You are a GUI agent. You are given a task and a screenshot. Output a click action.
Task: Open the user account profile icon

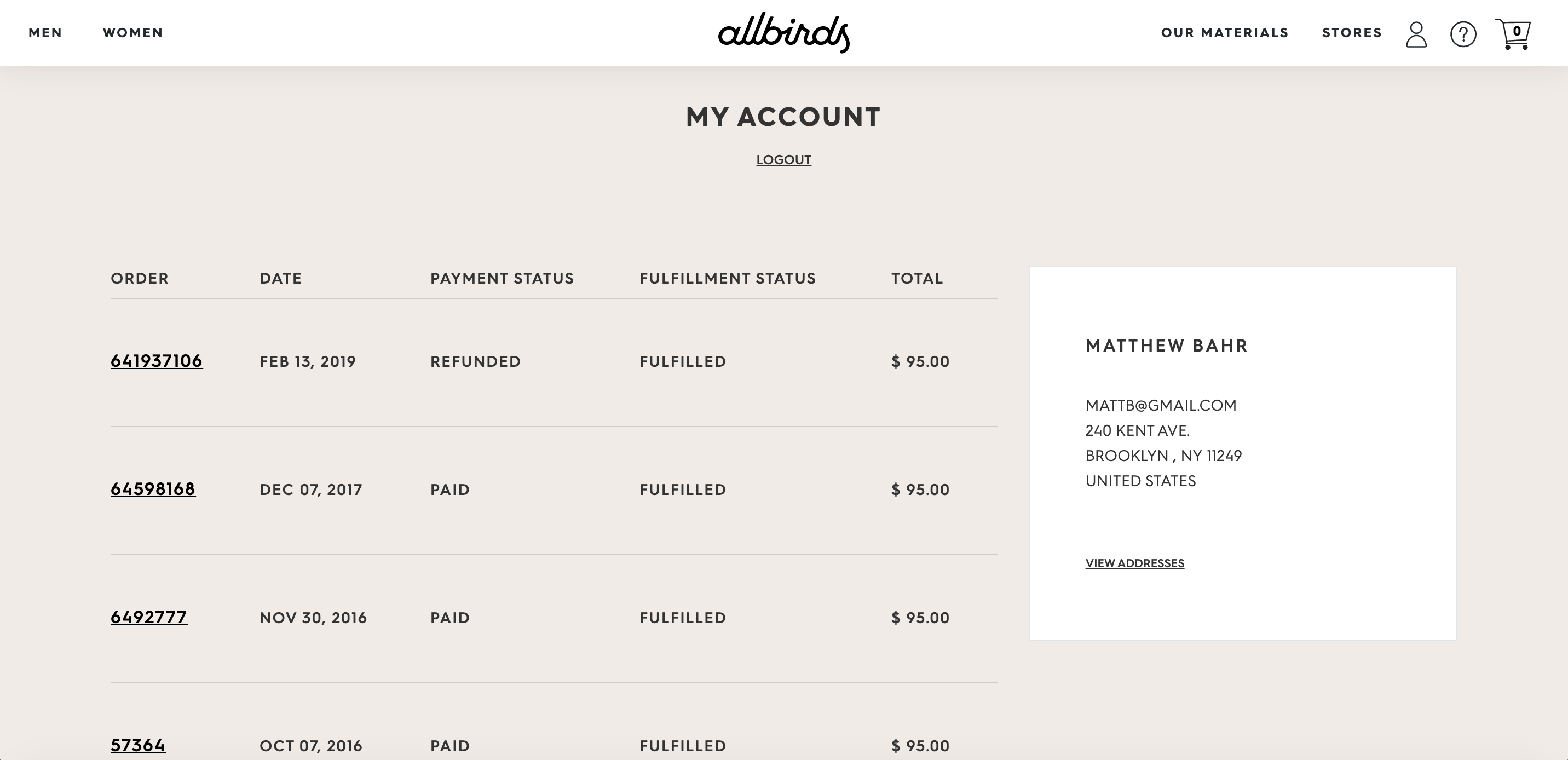1416,34
